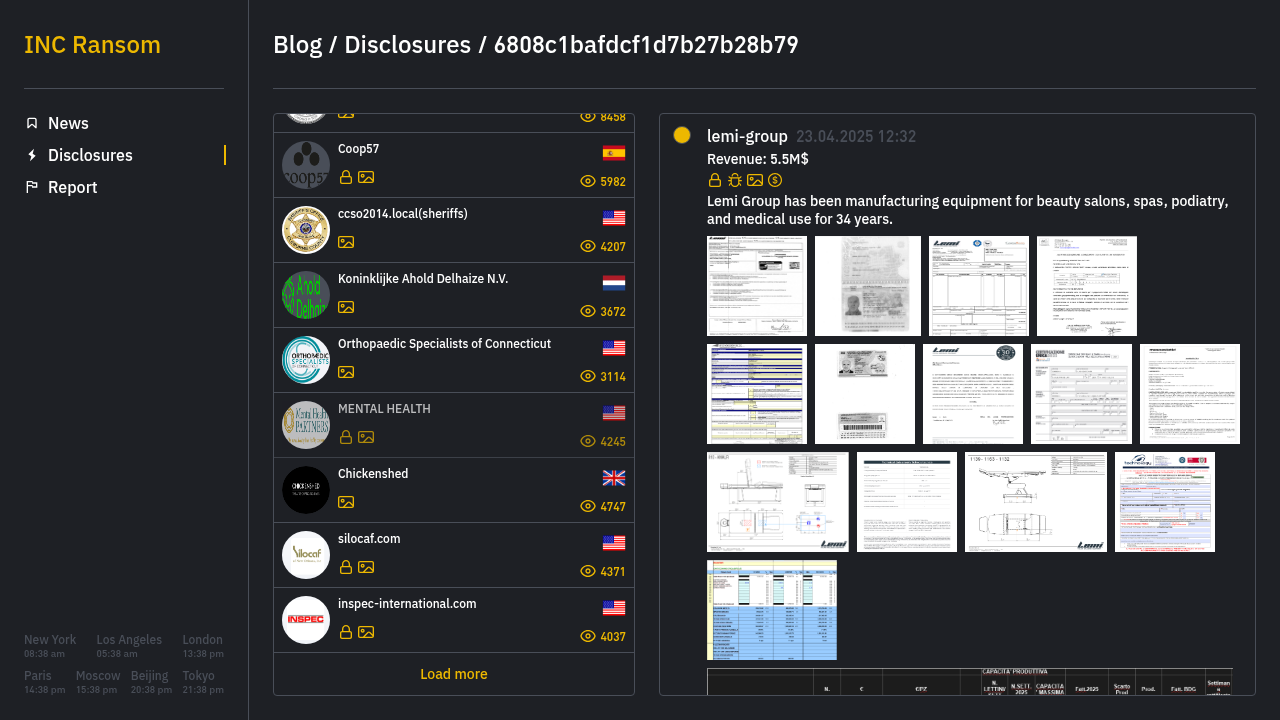The height and width of the screenshot is (720, 1280).
Task: Click the image icon in inspec-international row
Action: 366,632
